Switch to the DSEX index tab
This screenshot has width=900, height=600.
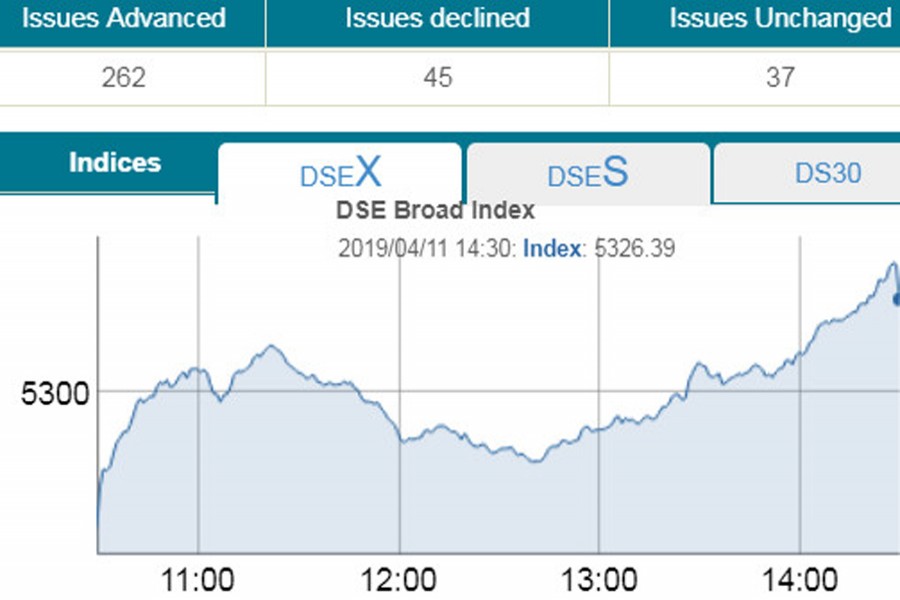point(340,174)
